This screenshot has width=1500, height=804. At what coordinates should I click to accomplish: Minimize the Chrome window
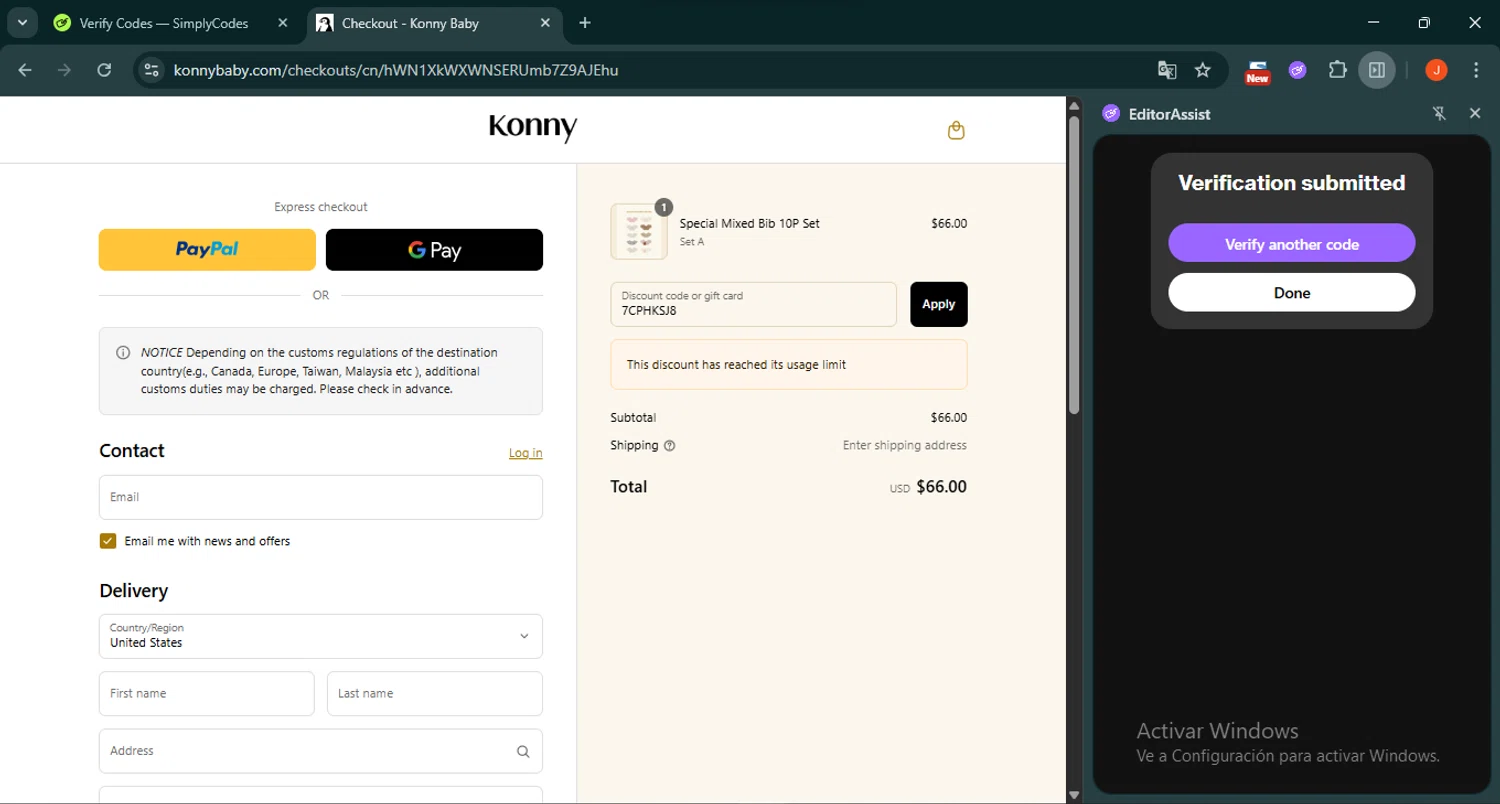tap(1373, 22)
